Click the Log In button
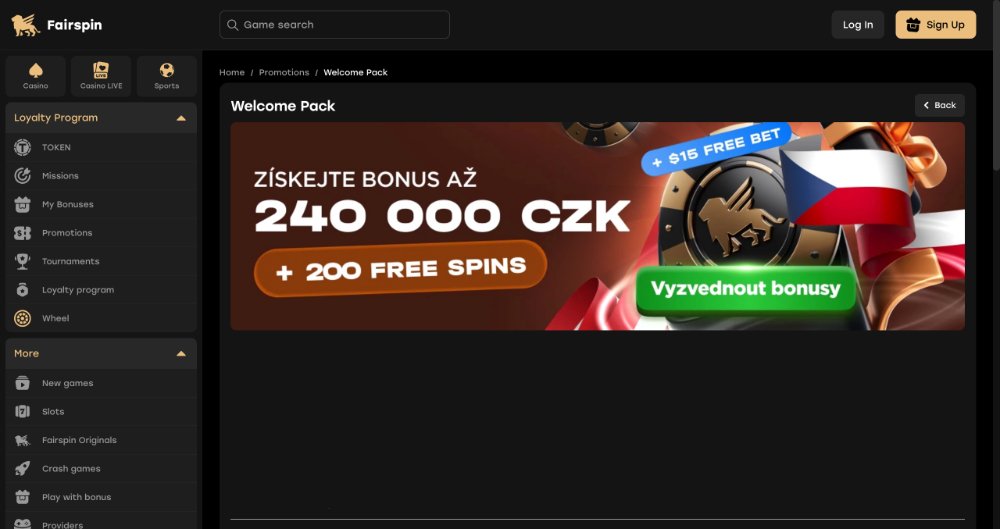This screenshot has width=1000, height=529. pyautogui.click(x=858, y=25)
